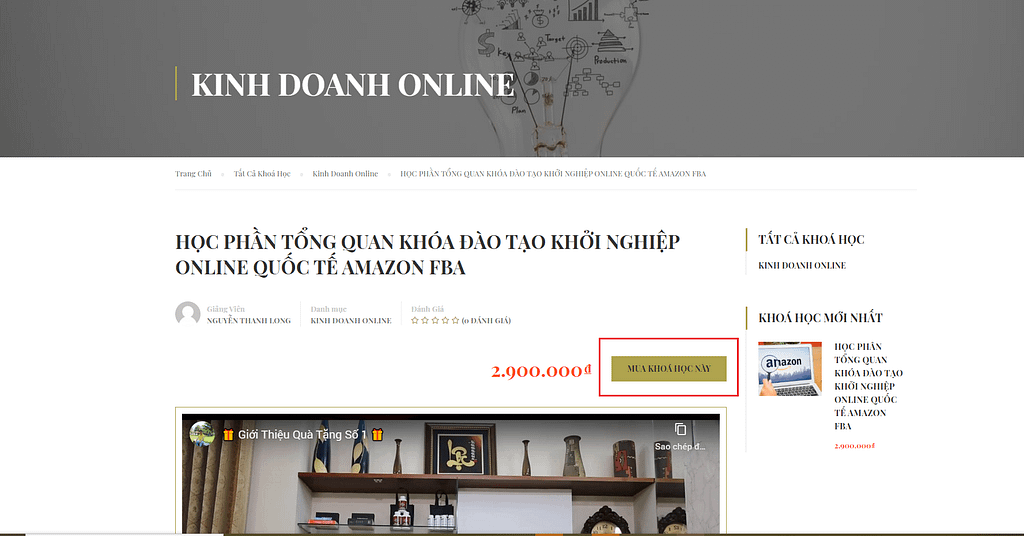Click the 'Mua khoá học này' purchase button
The height and width of the screenshot is (536, 1024).
point(669,368)
